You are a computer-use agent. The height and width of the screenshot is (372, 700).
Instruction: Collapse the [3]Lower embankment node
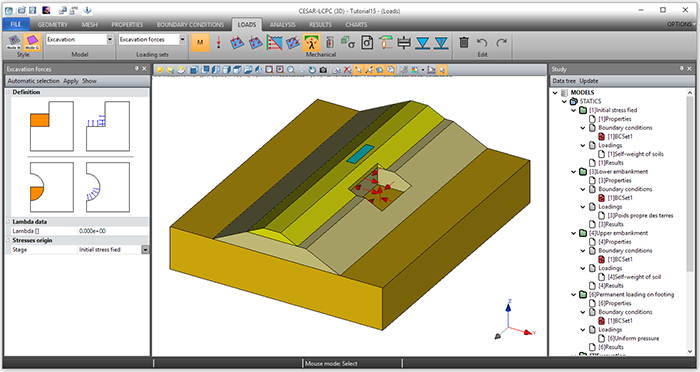[574, 171]
